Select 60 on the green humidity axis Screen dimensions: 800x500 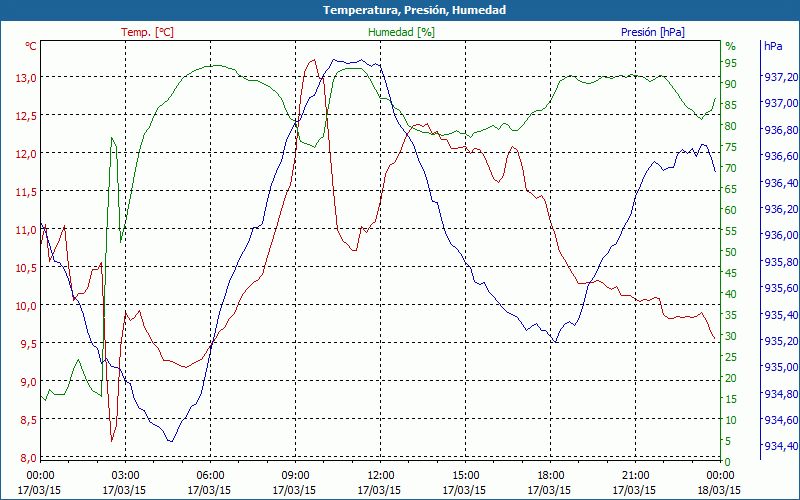[x=731, y=210]
